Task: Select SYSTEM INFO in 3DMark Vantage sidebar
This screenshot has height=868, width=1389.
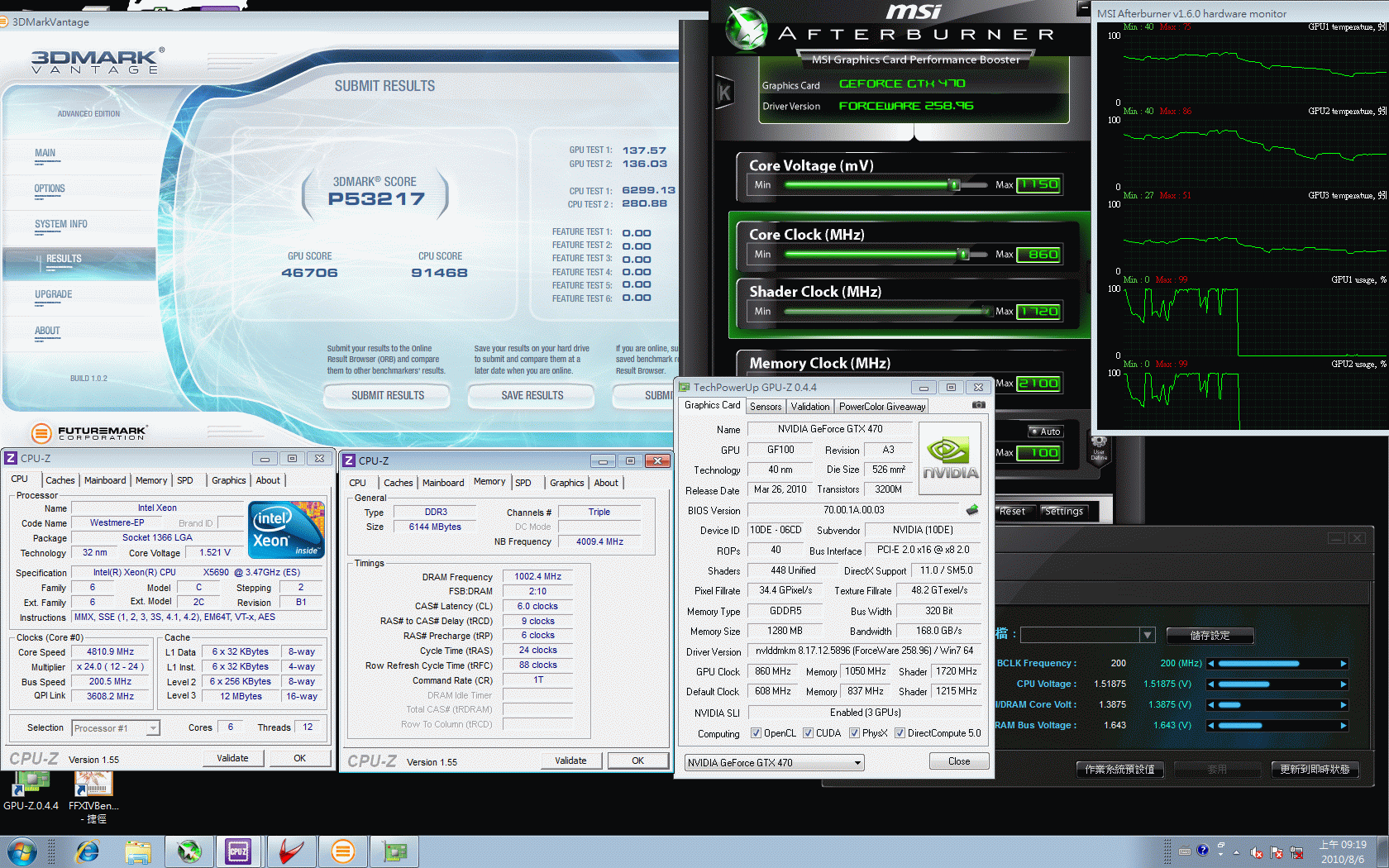Action: (61, 225)
